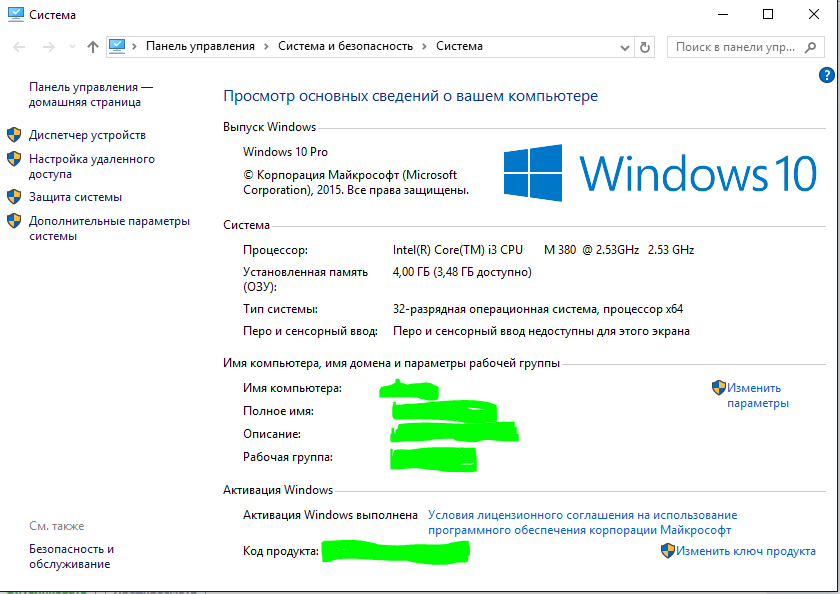The width and height of the screenshot is (840, 594).
Task: Click the search magnifier icon
Action: tap(811, 47)
